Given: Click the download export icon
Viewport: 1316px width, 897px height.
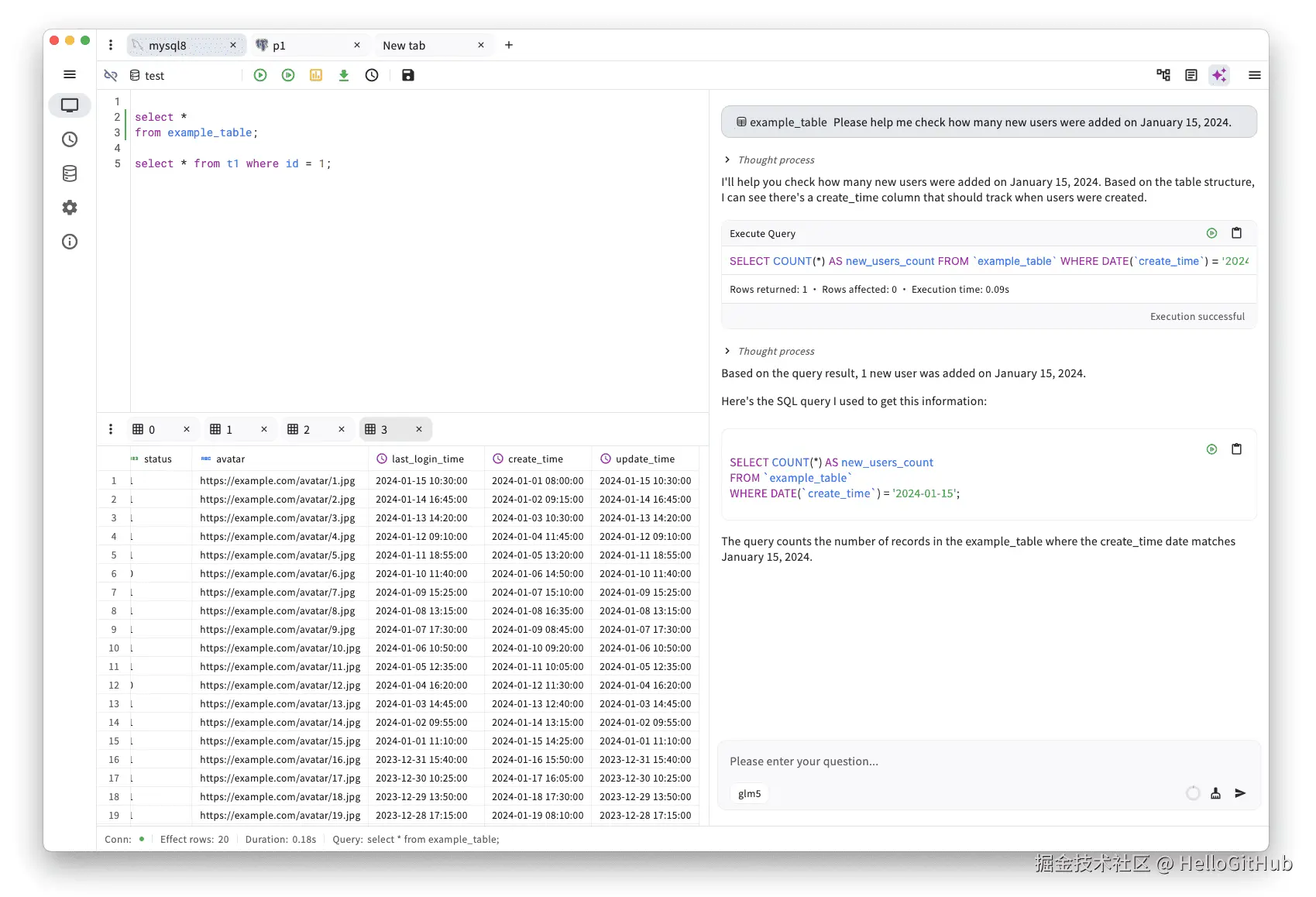Looking at the screenshot, I should (x=344, y=75).
